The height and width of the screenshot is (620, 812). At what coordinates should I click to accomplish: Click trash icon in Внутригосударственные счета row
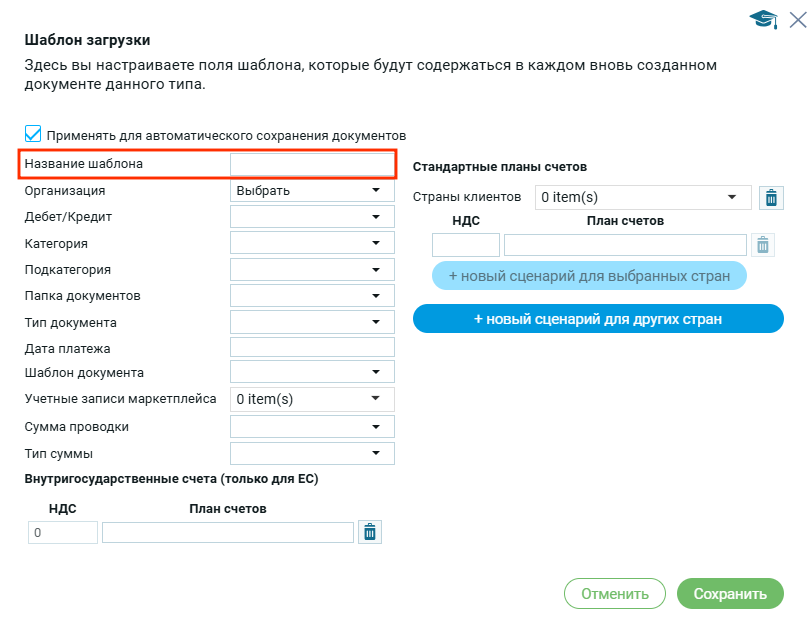(369, 533)
